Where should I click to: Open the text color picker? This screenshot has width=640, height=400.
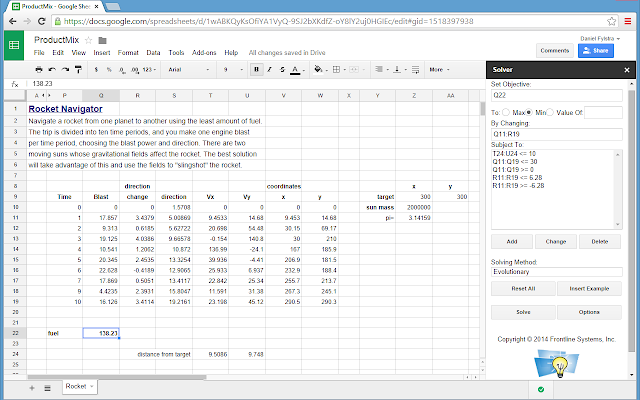[297, 70]
